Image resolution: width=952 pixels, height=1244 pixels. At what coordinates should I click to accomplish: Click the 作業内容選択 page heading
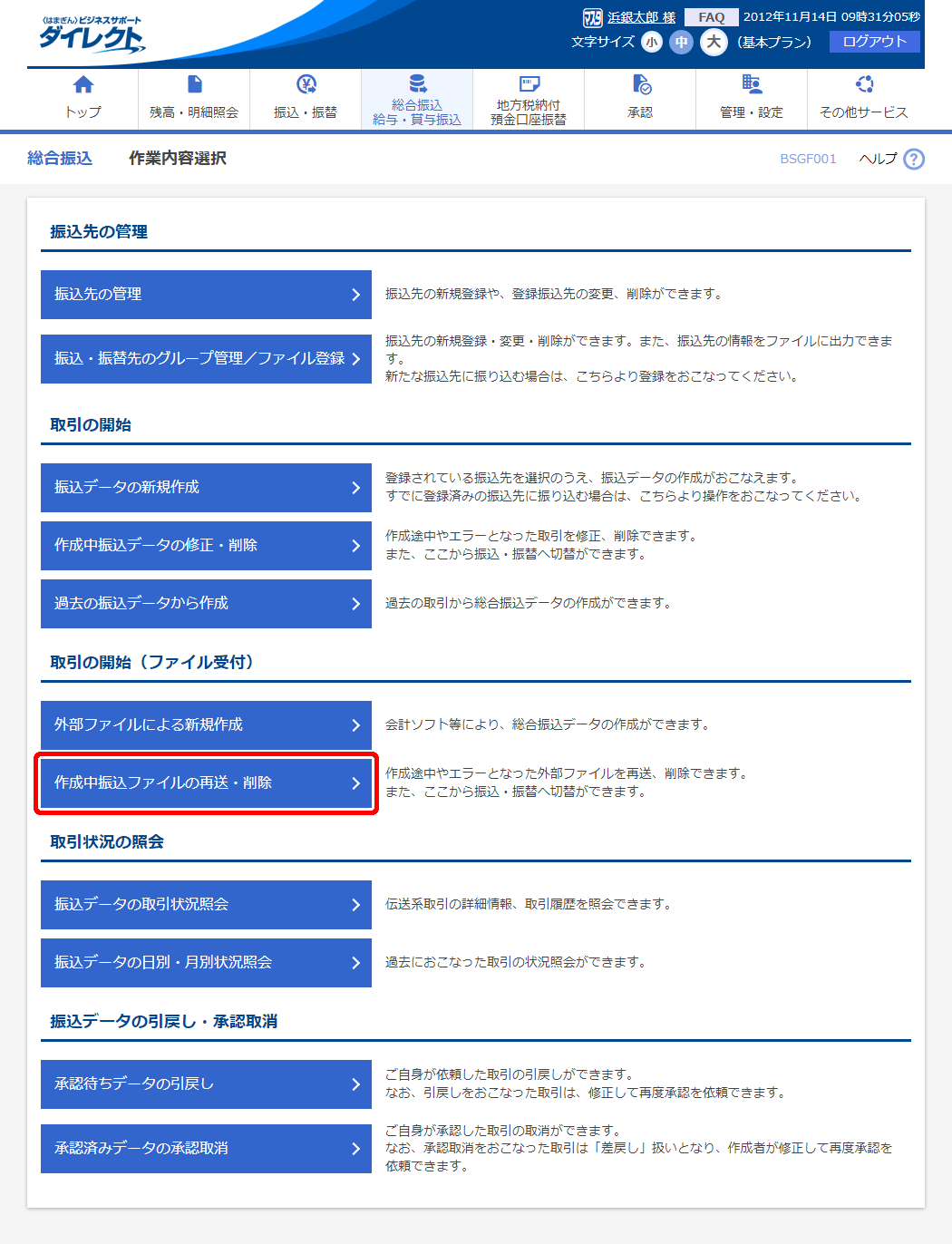(178, 159)
